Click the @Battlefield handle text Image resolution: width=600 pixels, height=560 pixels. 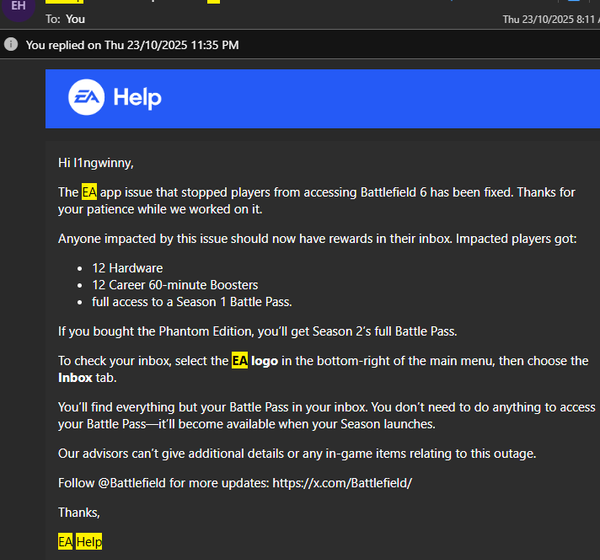pos(139,483)
